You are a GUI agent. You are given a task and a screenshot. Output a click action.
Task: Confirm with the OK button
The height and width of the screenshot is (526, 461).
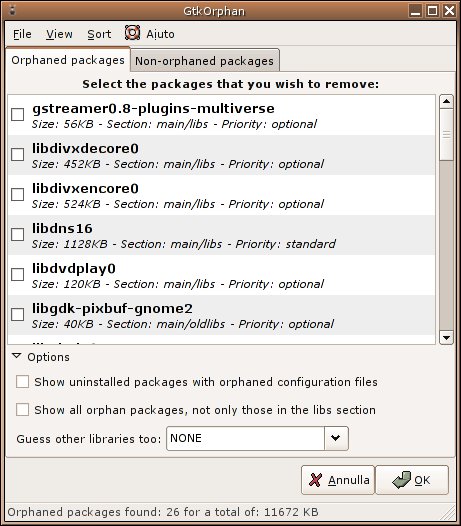(x=412, y=480)
